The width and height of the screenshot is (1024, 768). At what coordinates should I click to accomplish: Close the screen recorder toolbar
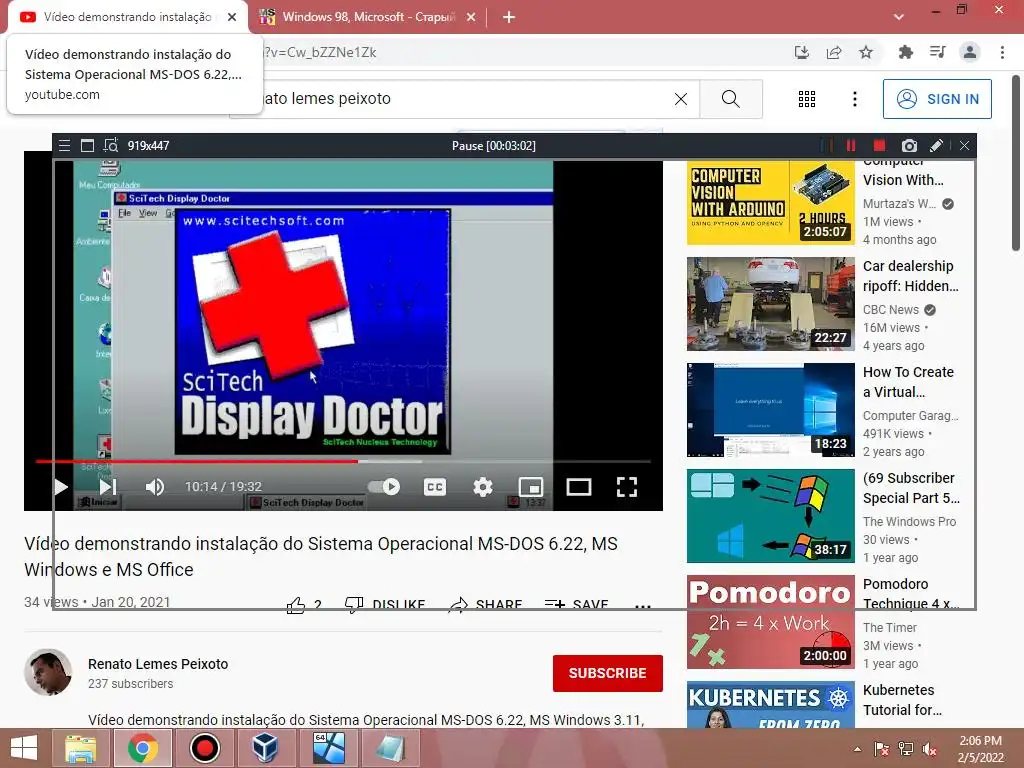click(x=965, y=146)
